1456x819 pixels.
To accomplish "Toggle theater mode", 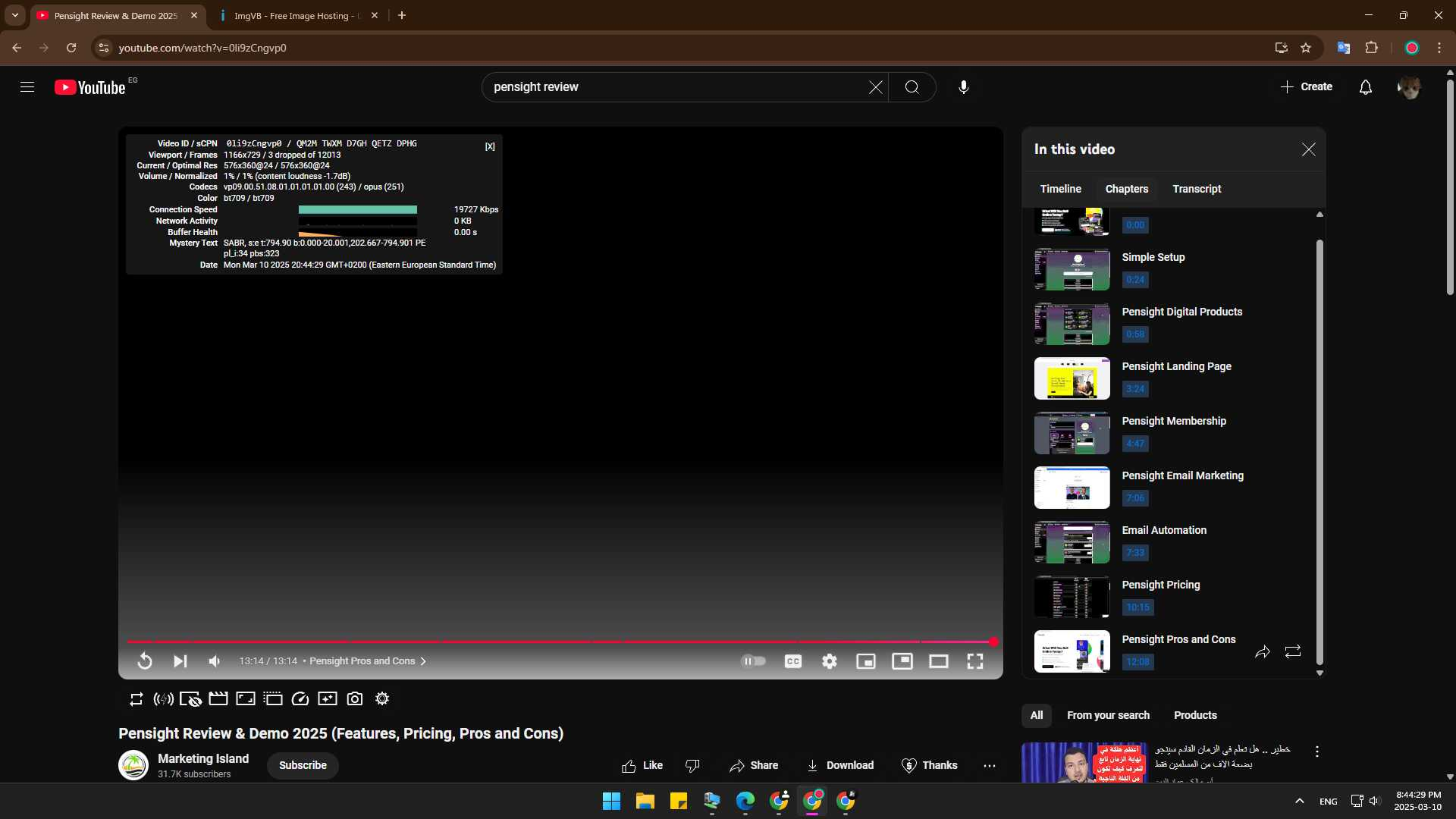I will [x=939, y=661].
